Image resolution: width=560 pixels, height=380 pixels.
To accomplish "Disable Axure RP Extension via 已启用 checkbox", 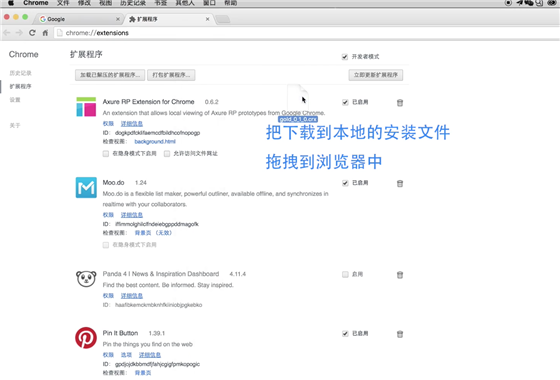I will coord(345,102).
